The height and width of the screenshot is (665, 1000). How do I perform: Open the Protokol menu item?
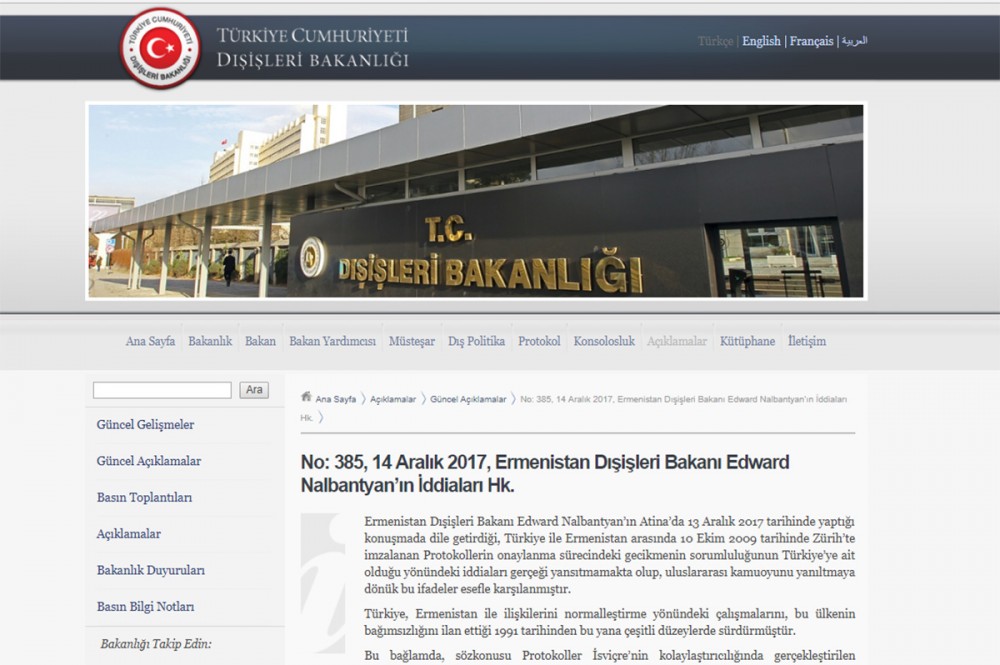(539, 341)
